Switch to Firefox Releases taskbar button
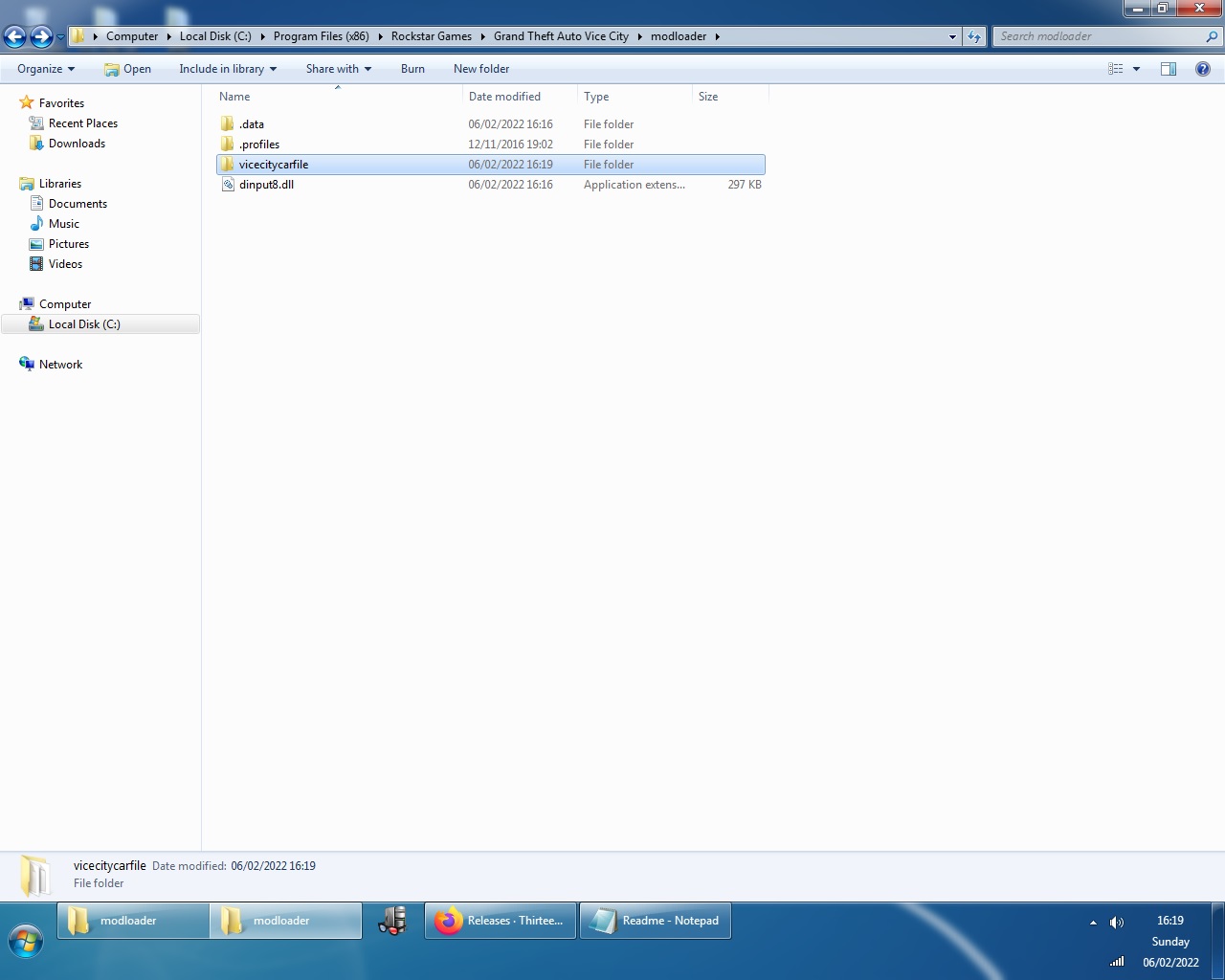The image size is (1225, 980). tap(501, 921)
